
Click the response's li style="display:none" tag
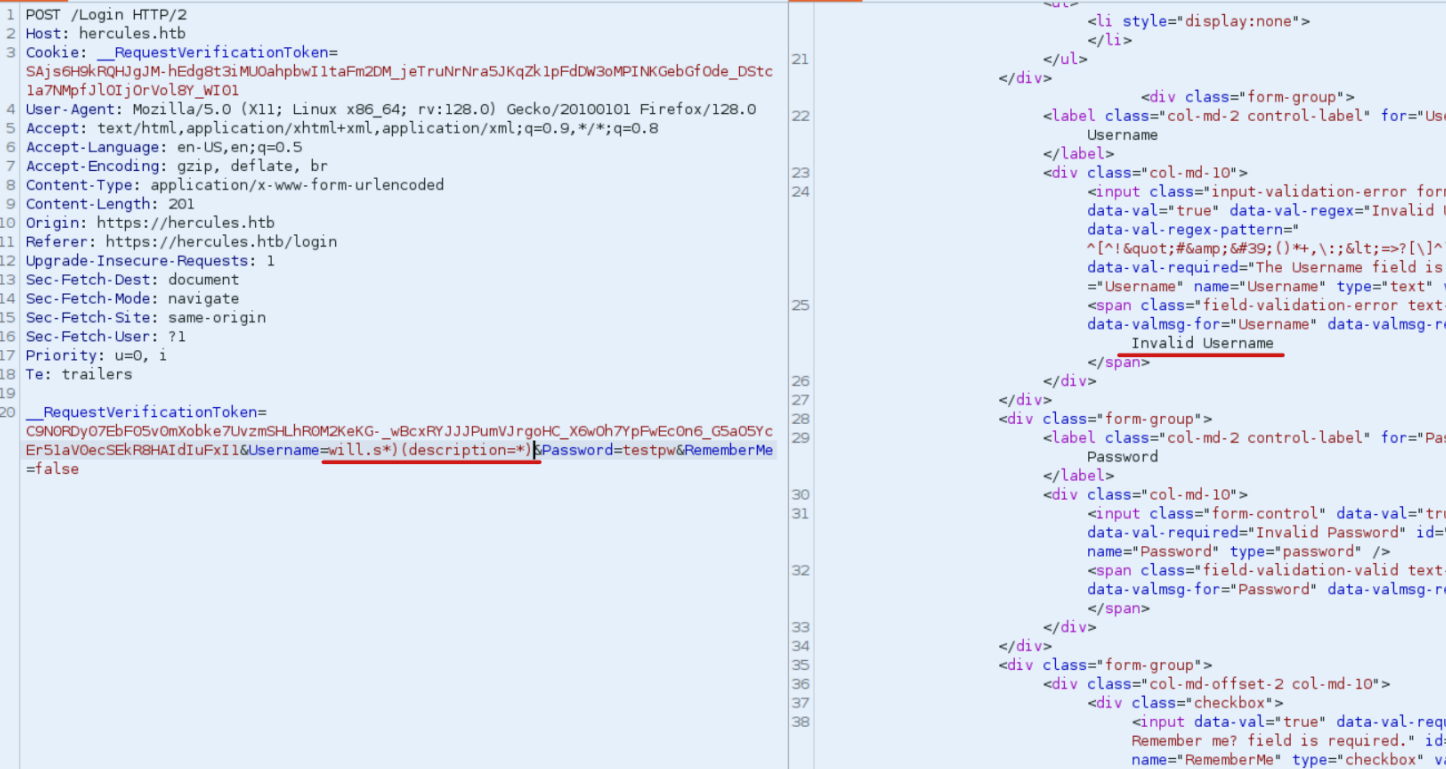(1199, 22)
